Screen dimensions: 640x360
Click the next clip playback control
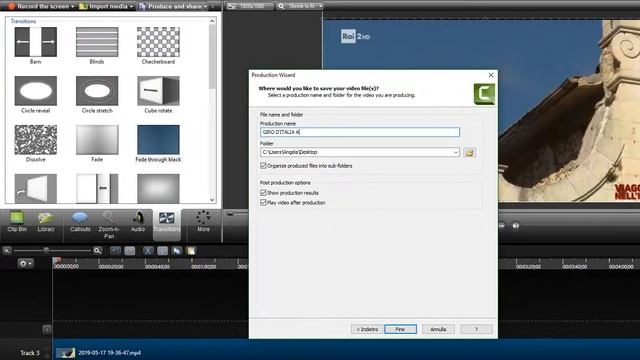pyautogui.click(x=516, y=225)
